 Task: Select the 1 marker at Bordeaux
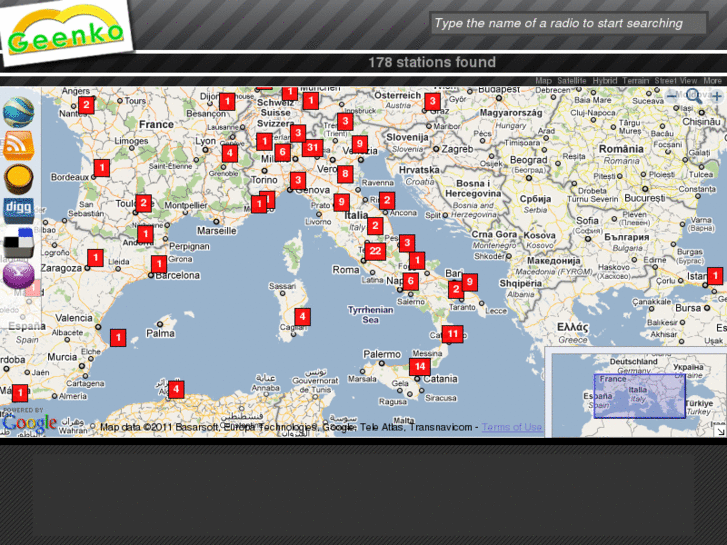coord(102,167)
